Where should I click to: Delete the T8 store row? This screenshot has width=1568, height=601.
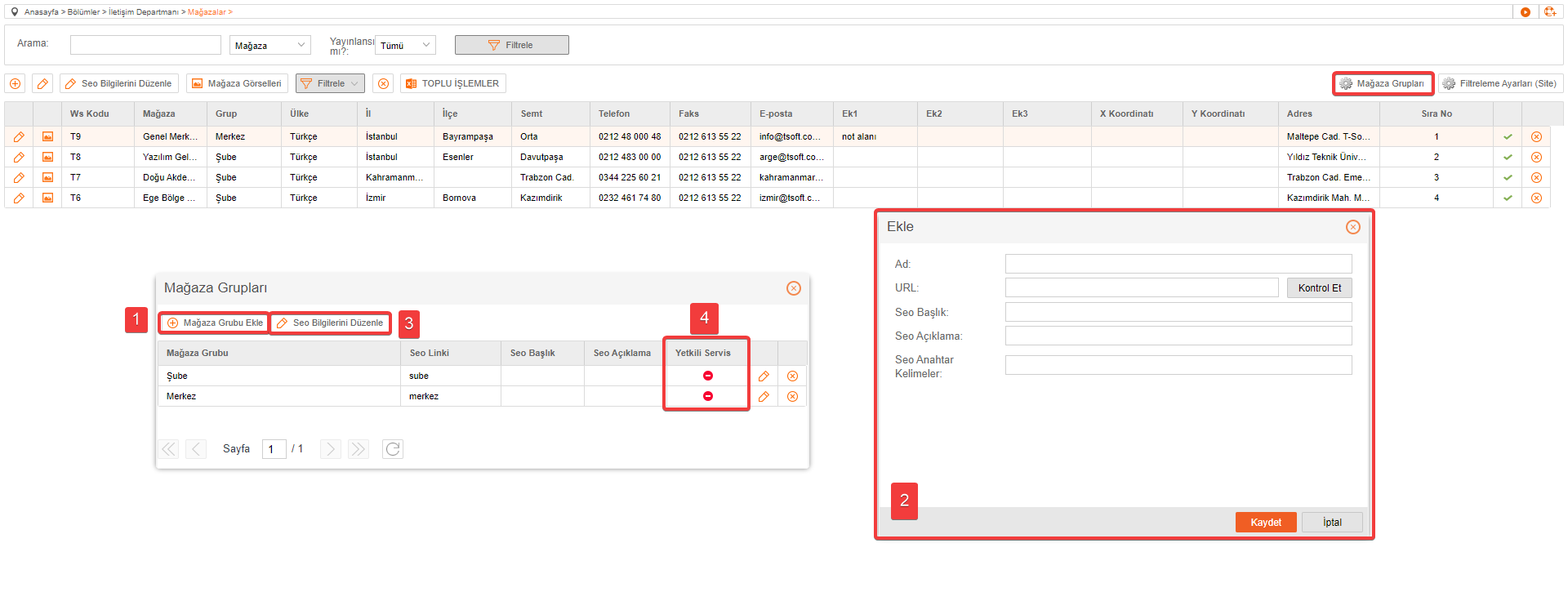tap(1536, 157)
